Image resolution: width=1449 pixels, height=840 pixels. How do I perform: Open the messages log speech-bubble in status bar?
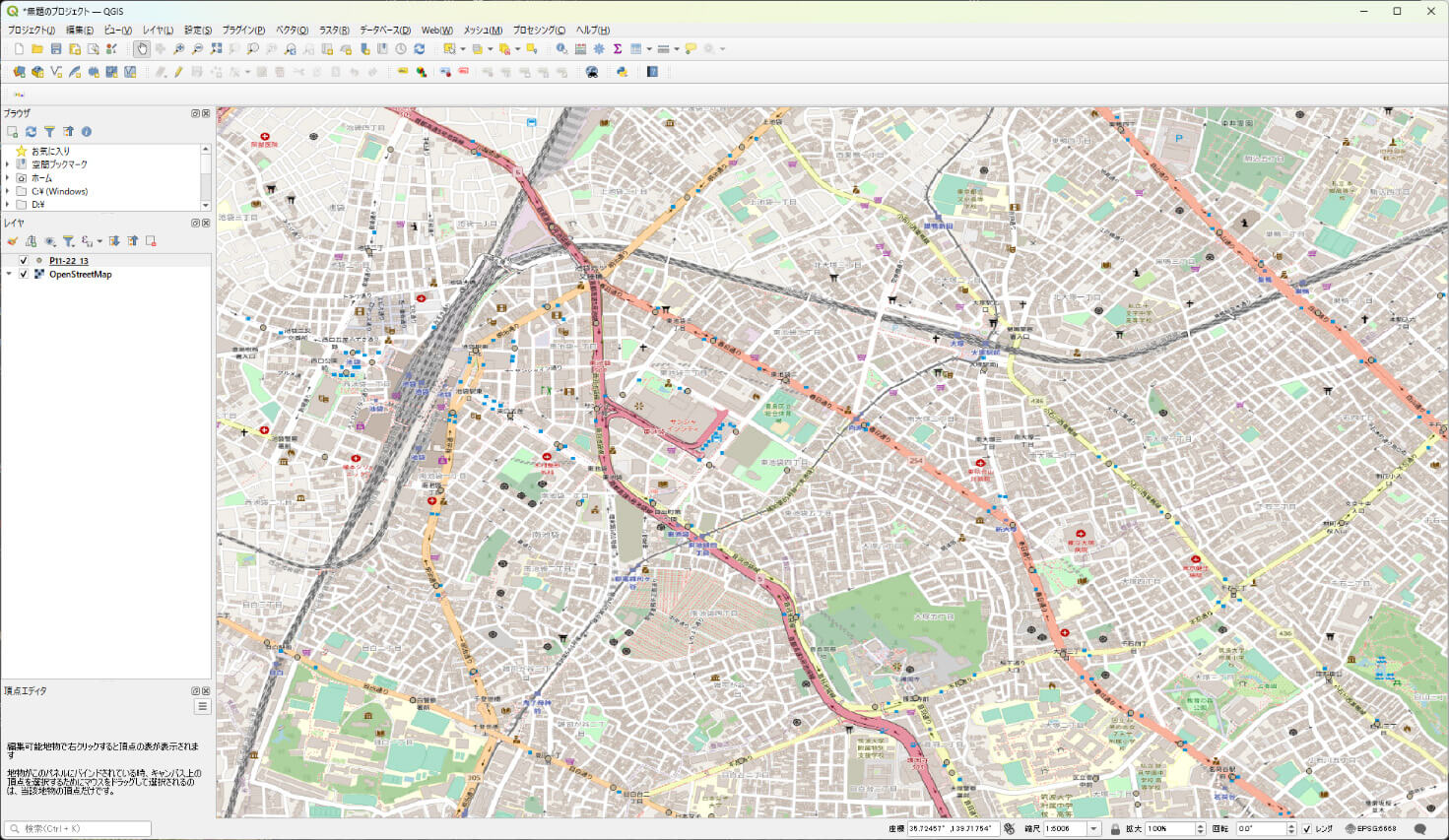pos(1419,829)
